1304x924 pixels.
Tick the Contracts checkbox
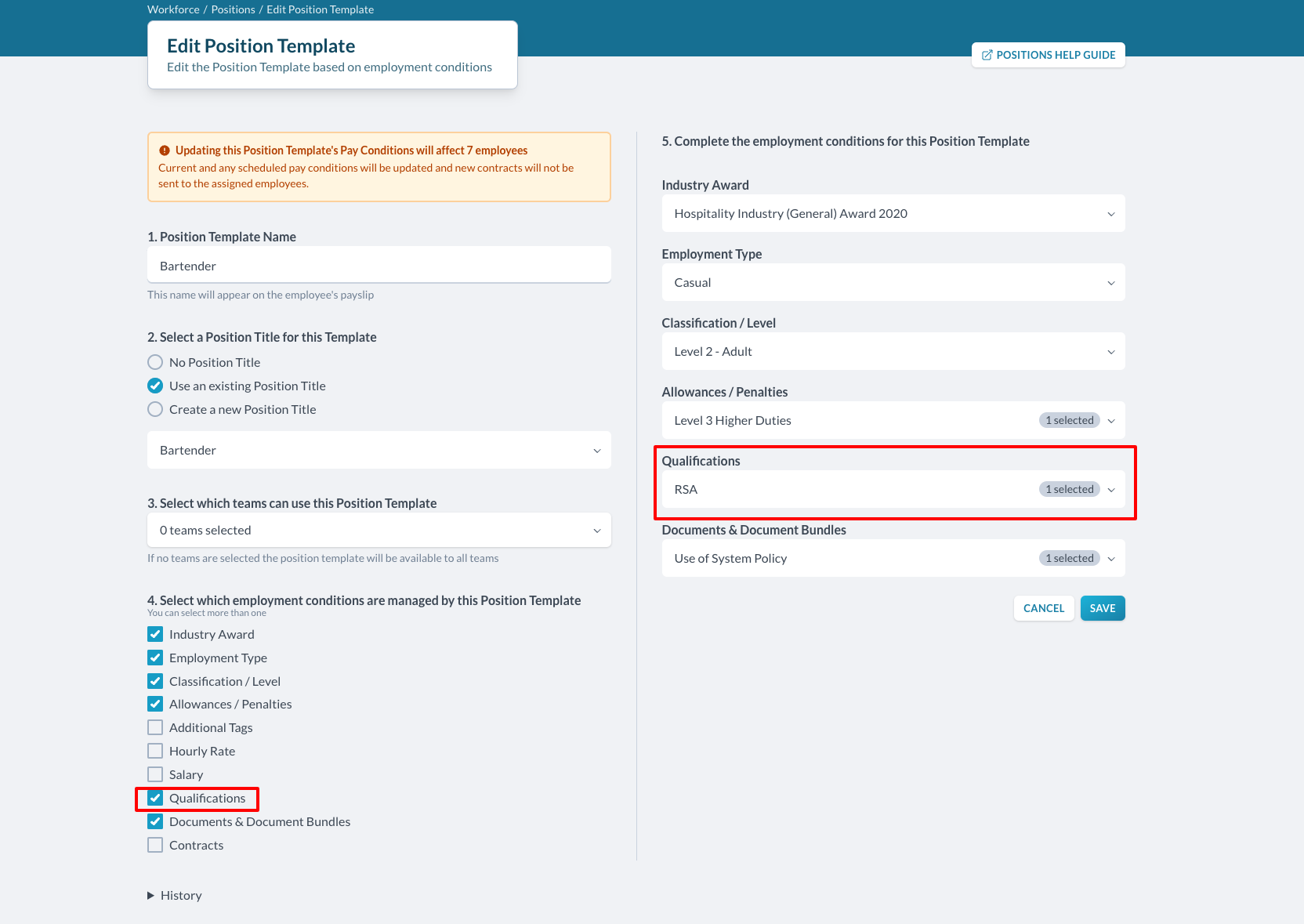[x=155, y=846]
